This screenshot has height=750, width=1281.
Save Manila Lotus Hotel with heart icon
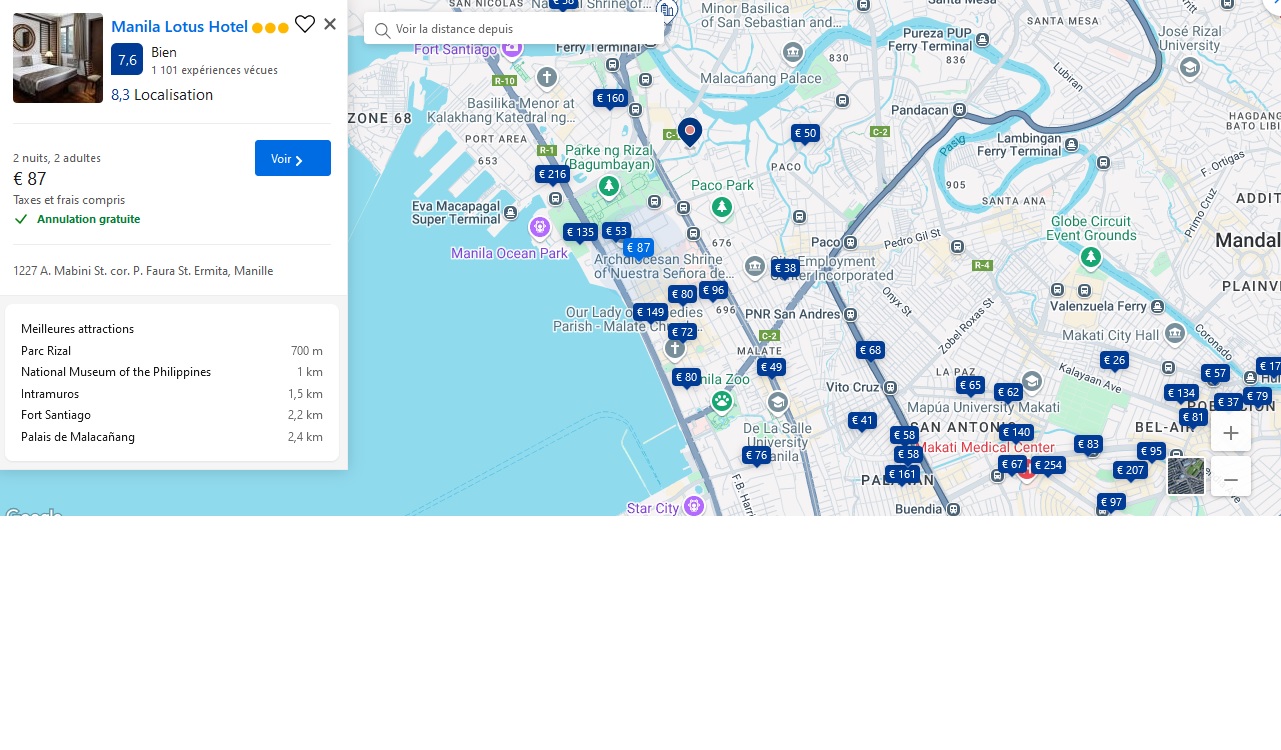click(305, 25)
